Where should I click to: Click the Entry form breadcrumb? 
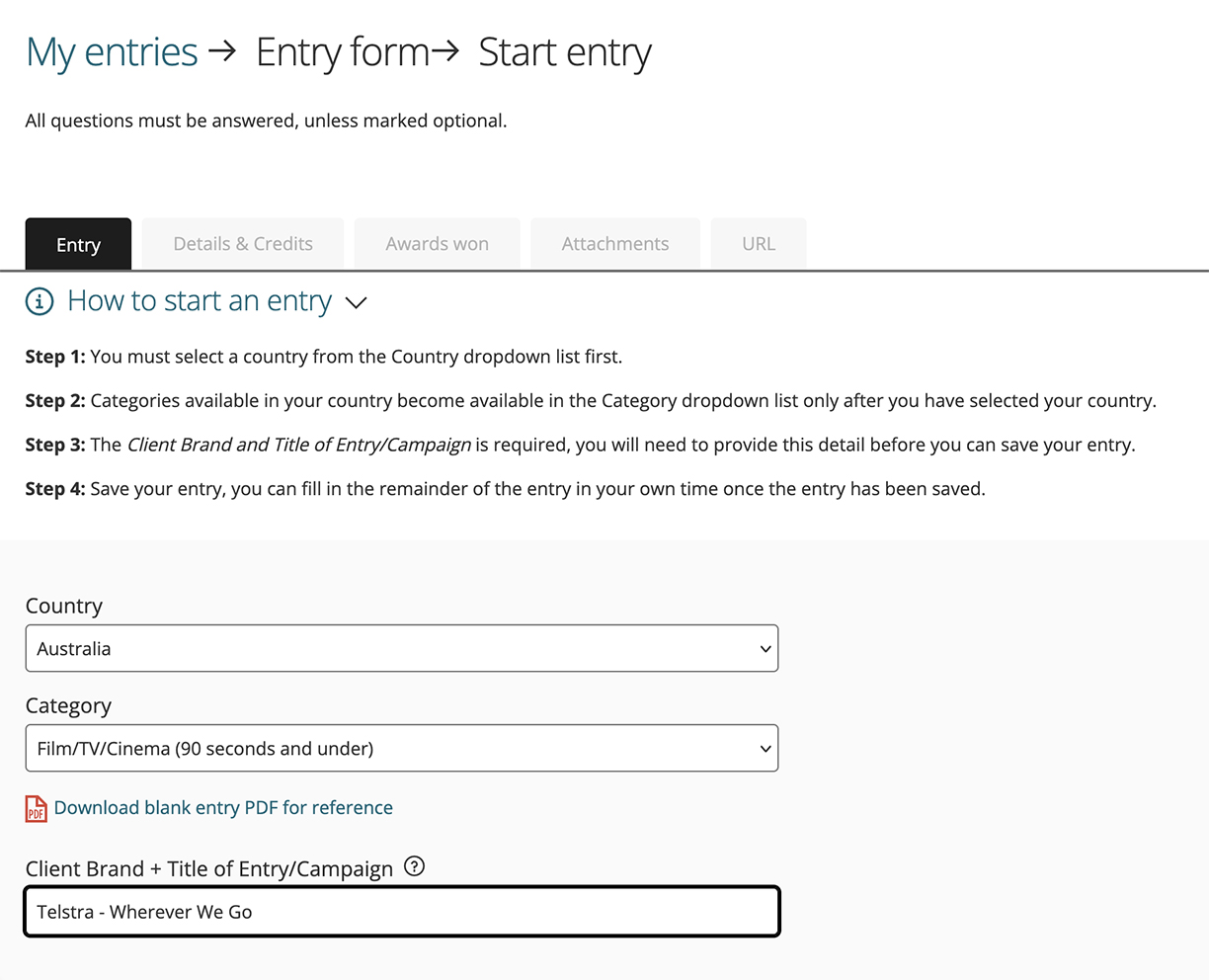[342, 52]
